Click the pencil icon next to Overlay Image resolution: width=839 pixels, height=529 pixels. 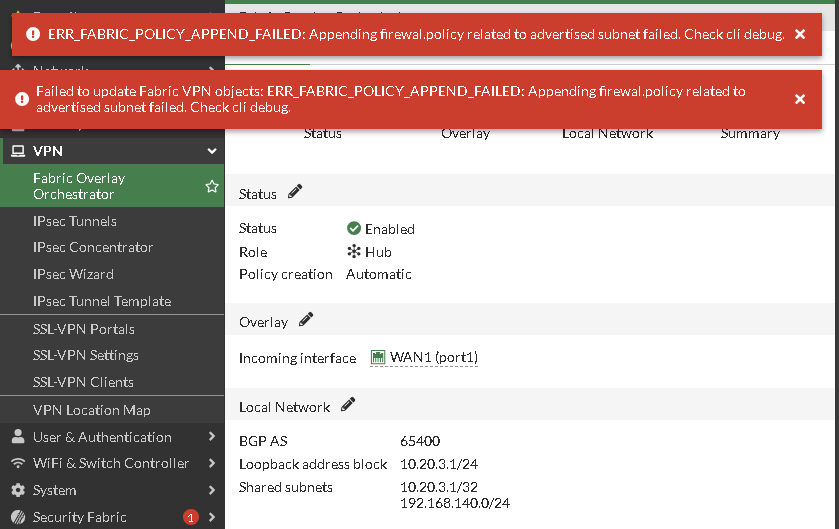tap(306, 320)
